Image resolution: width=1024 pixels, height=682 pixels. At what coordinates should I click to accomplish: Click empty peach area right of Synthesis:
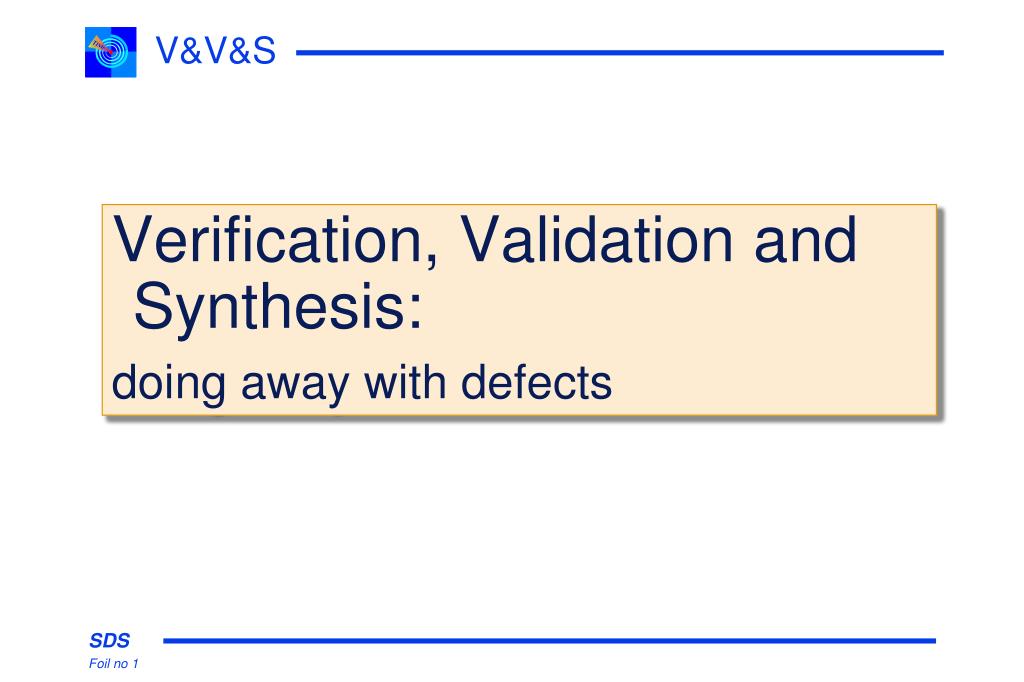[679, 308]
